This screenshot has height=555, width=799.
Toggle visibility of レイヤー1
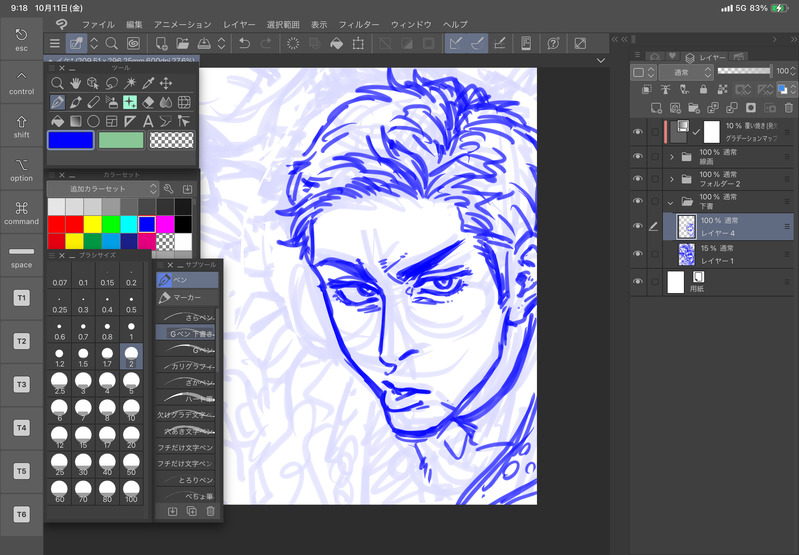pos(638,254)
